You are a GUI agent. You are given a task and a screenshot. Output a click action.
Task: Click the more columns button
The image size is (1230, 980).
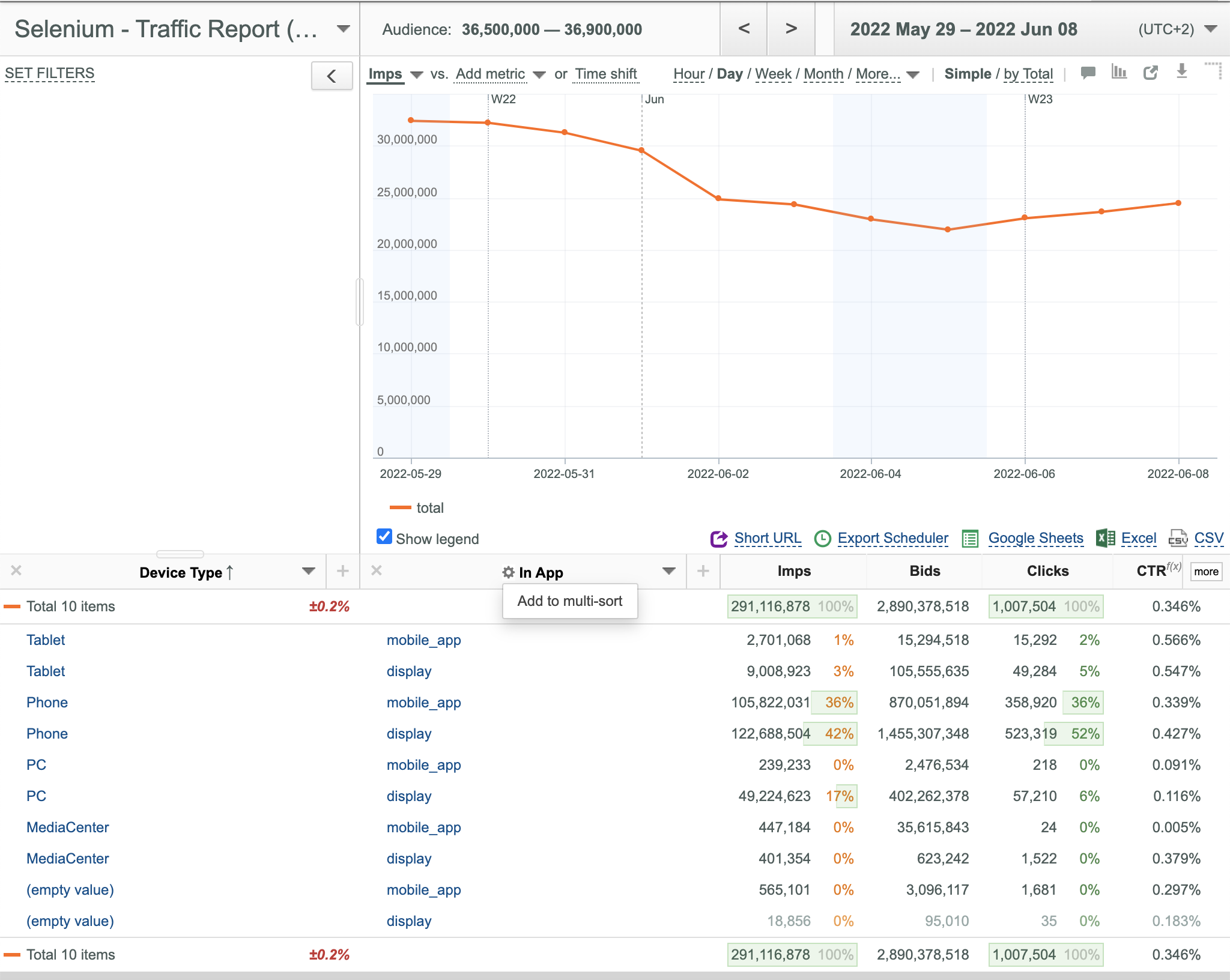tap(1206, 572)
